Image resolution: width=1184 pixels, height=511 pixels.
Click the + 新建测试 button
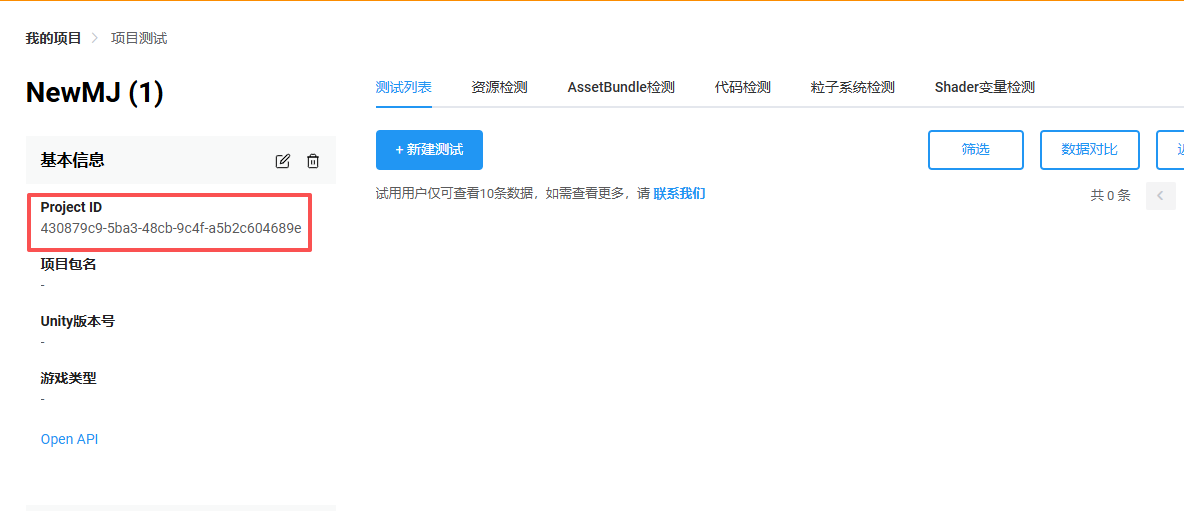click(x=429, y=150)
